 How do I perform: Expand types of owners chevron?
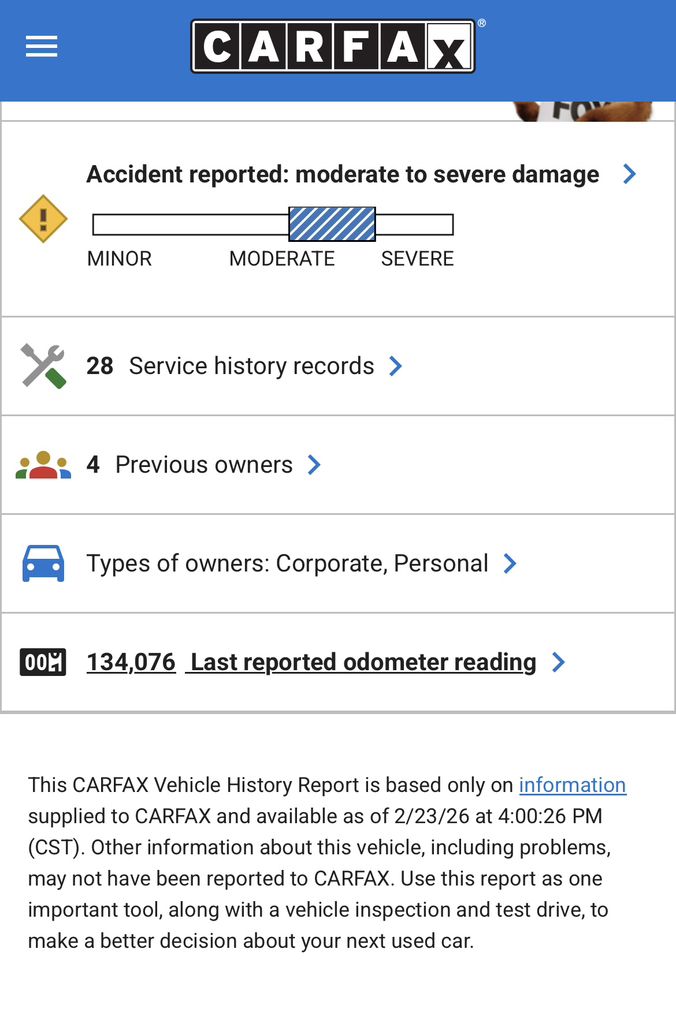point(510,564)
